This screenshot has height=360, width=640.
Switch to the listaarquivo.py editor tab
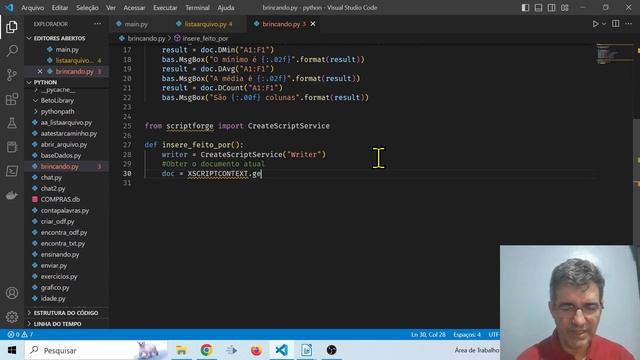[x=207, y=24]
